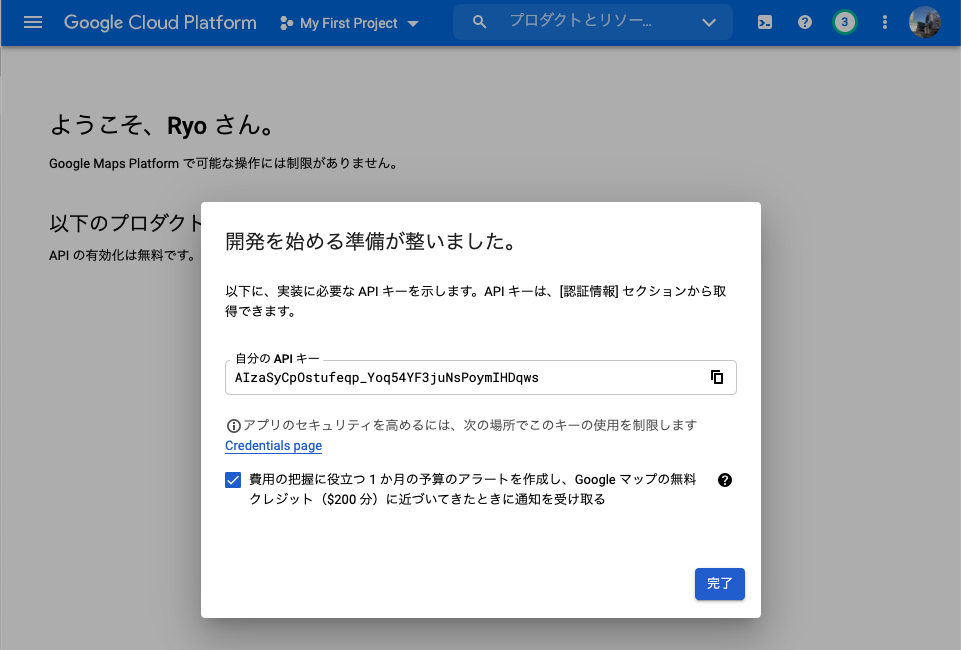Open the navigation hamburger menu

(x=32, y=22)
